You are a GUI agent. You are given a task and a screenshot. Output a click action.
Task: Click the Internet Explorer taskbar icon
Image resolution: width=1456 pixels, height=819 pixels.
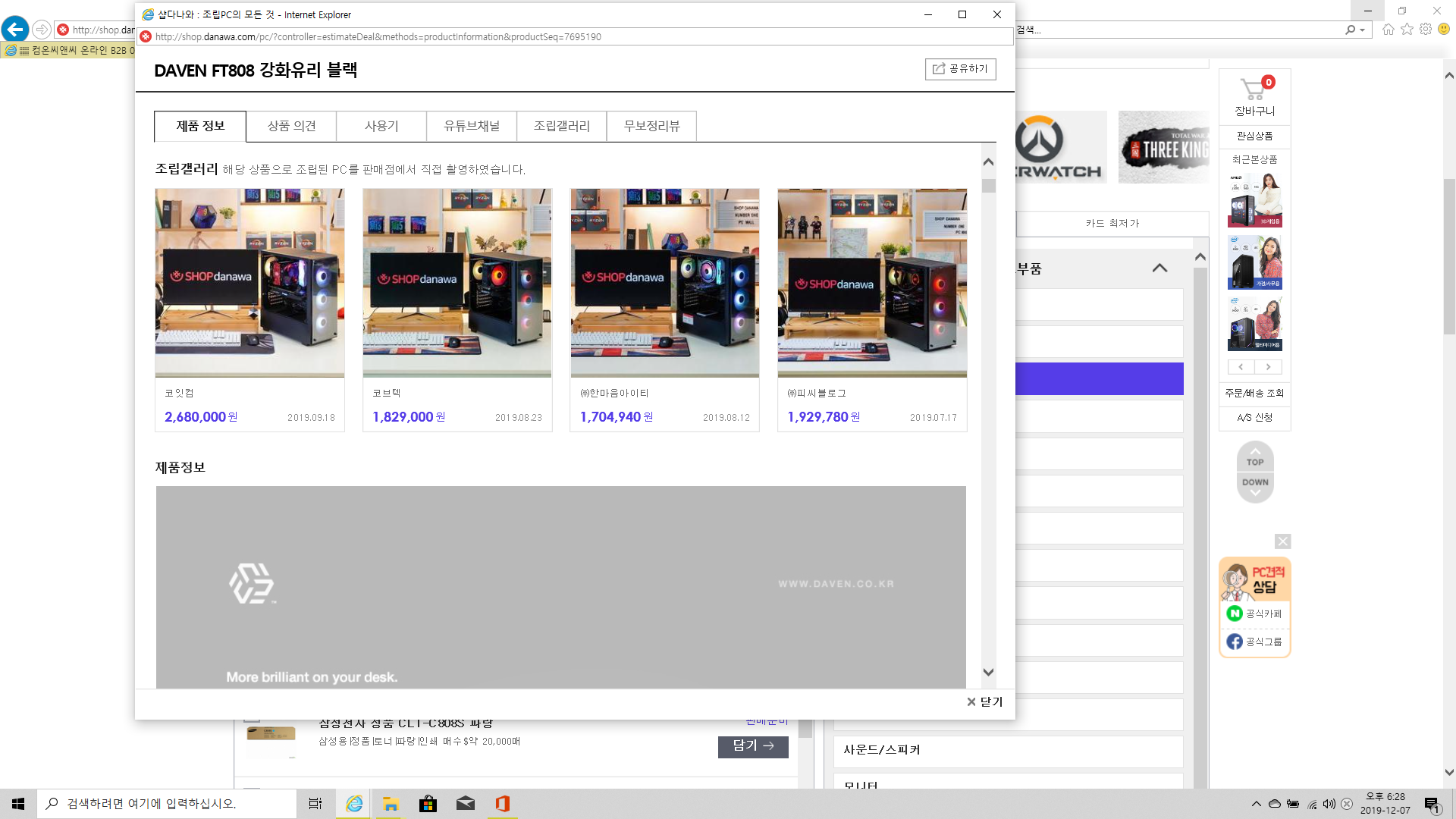click(353, 804)
